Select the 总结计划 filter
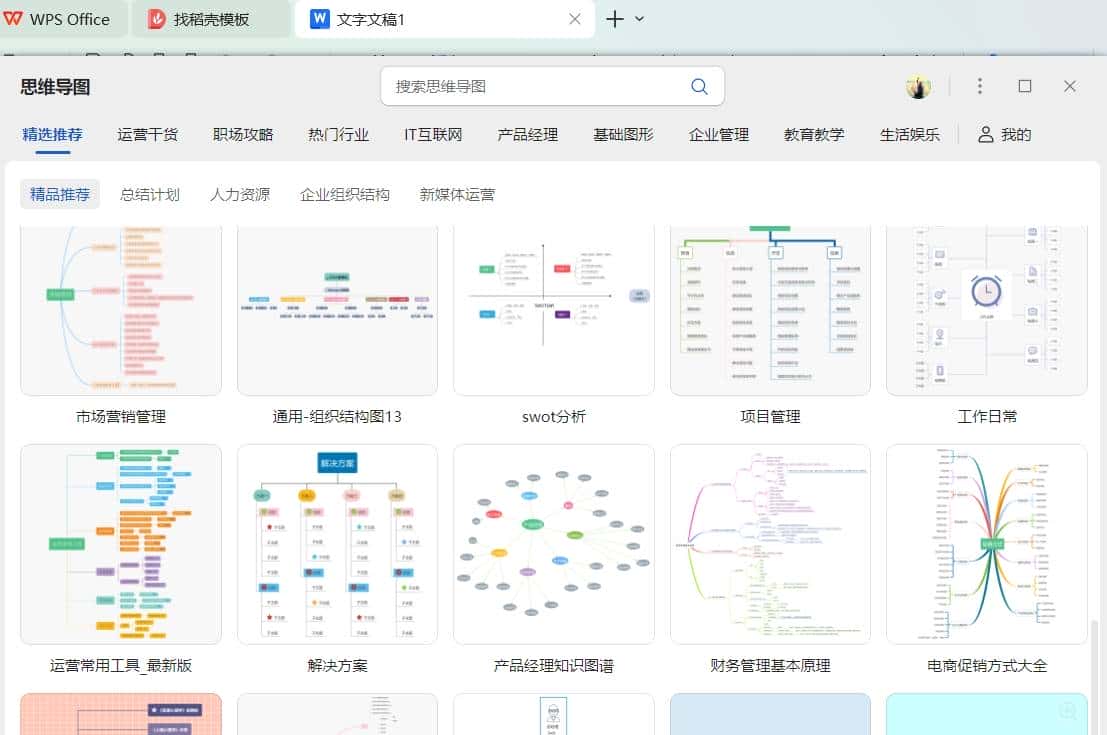 (x=150, y=194)
